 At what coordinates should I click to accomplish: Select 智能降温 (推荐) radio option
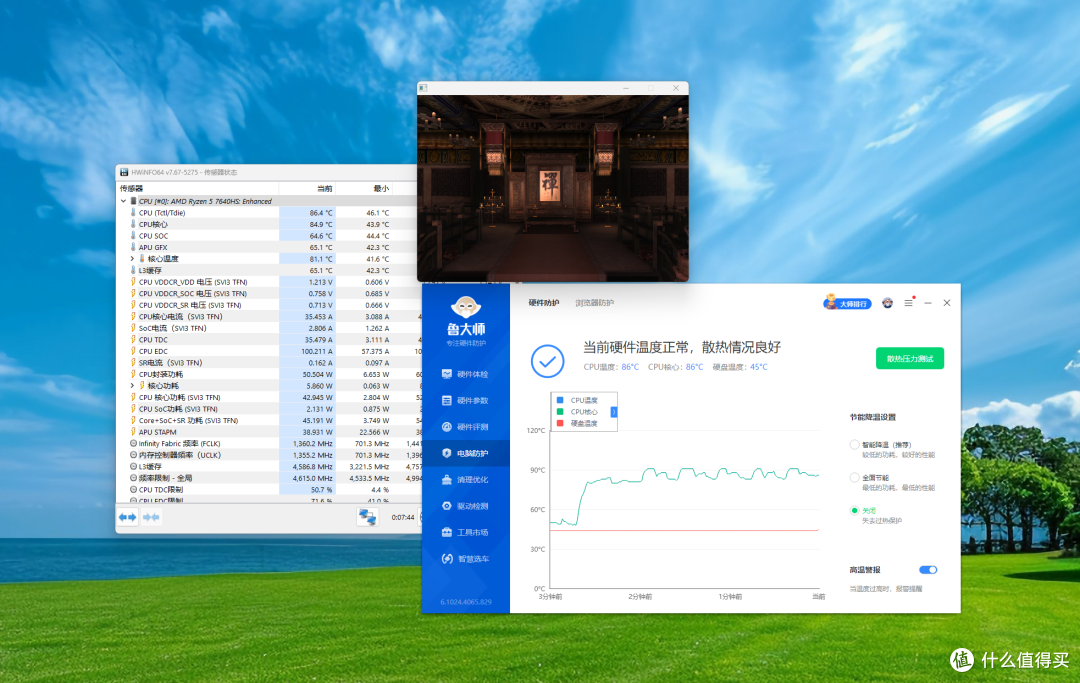tap(854, 445)
